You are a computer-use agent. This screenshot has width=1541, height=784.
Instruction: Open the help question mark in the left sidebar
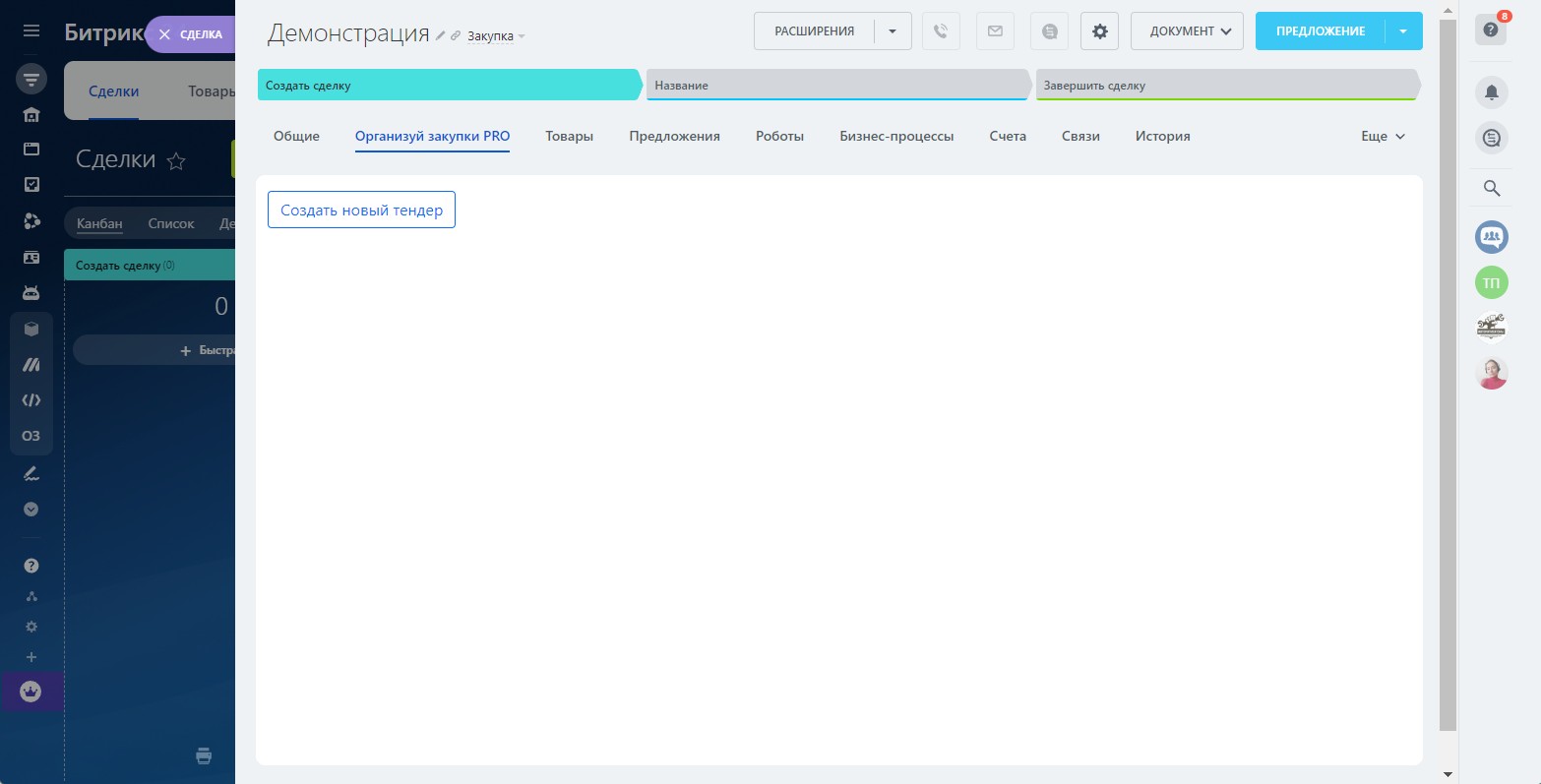click(31, 566)
